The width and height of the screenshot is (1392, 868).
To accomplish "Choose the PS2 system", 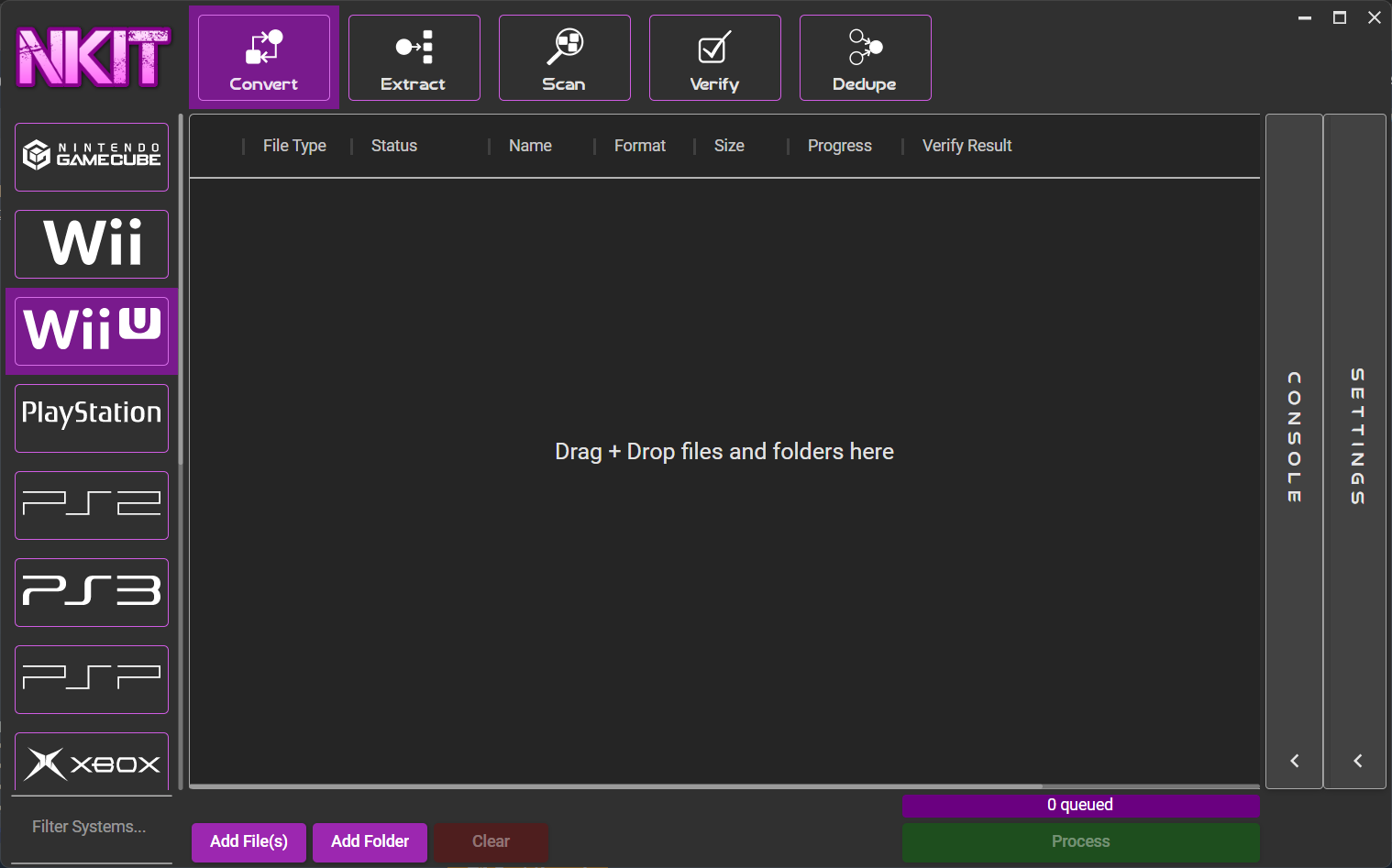I will (x=92, y=505).
